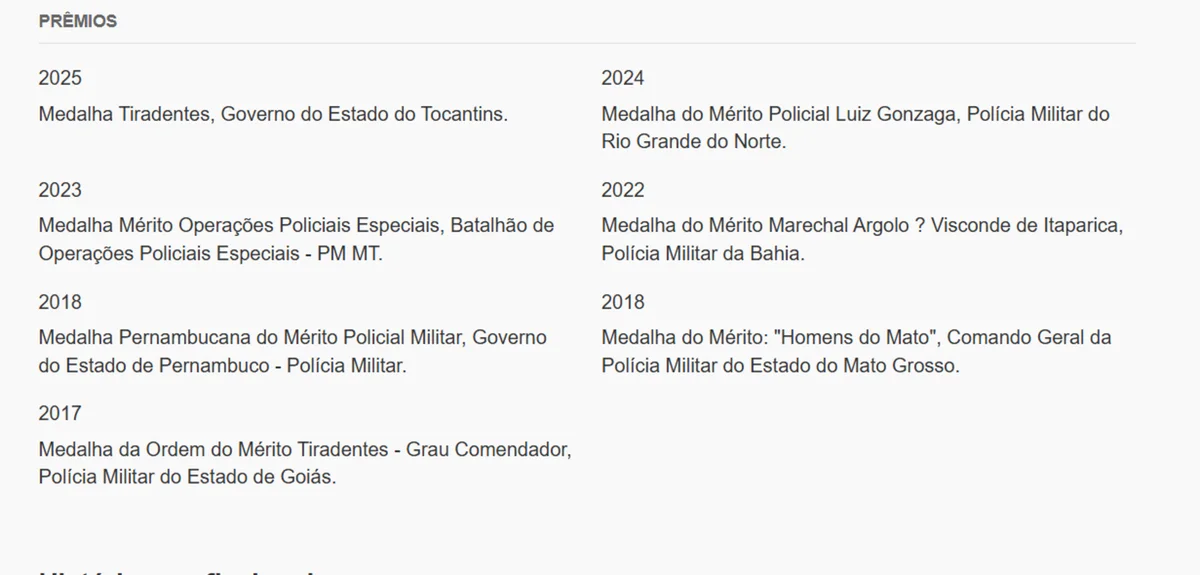Click Medalha Pernambucana do Mérito Policial Militar
The image size is (1200, 575).
(250, 338)
